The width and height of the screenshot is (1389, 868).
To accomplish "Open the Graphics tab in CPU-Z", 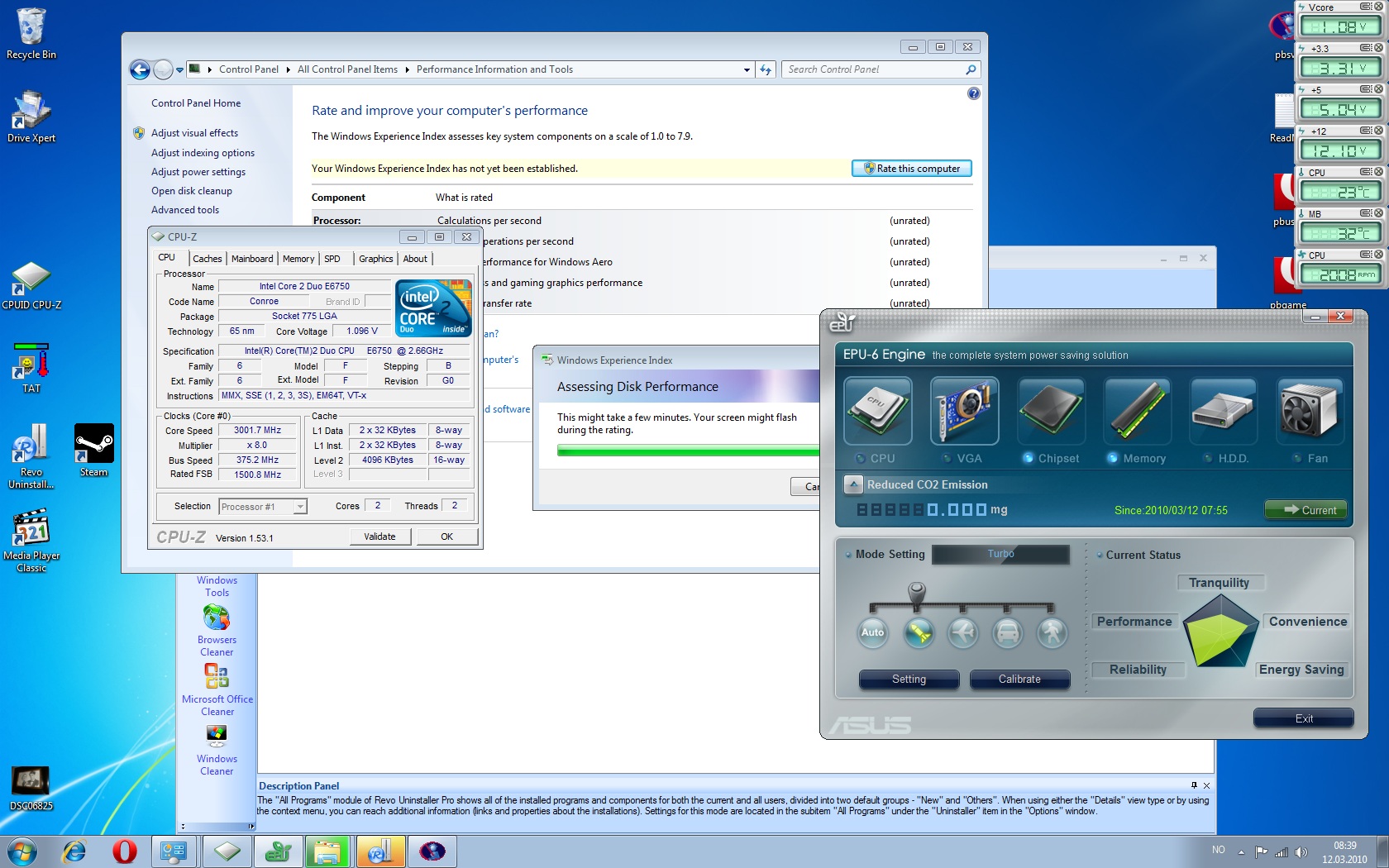I will pyautogui.click(x=376, y=259).
